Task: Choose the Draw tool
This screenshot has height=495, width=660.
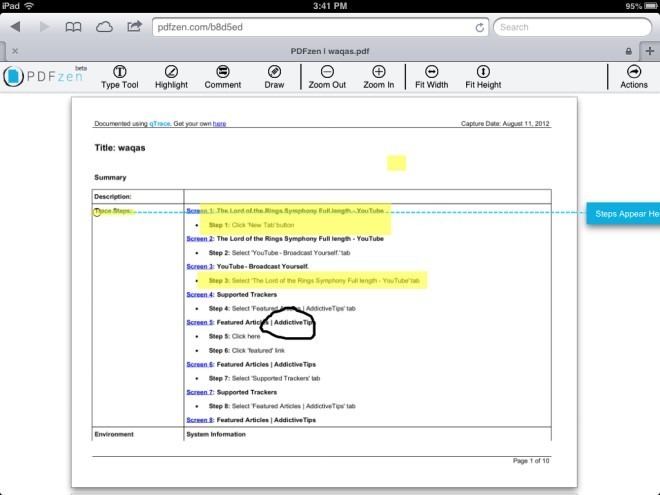Action: 274,77
